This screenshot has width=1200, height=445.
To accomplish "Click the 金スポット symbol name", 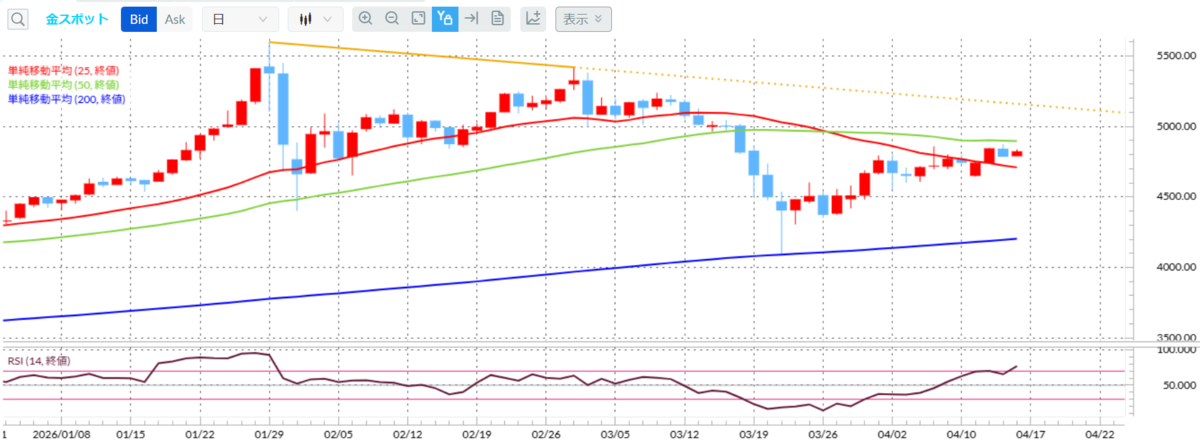I will [x=78, y=19].
